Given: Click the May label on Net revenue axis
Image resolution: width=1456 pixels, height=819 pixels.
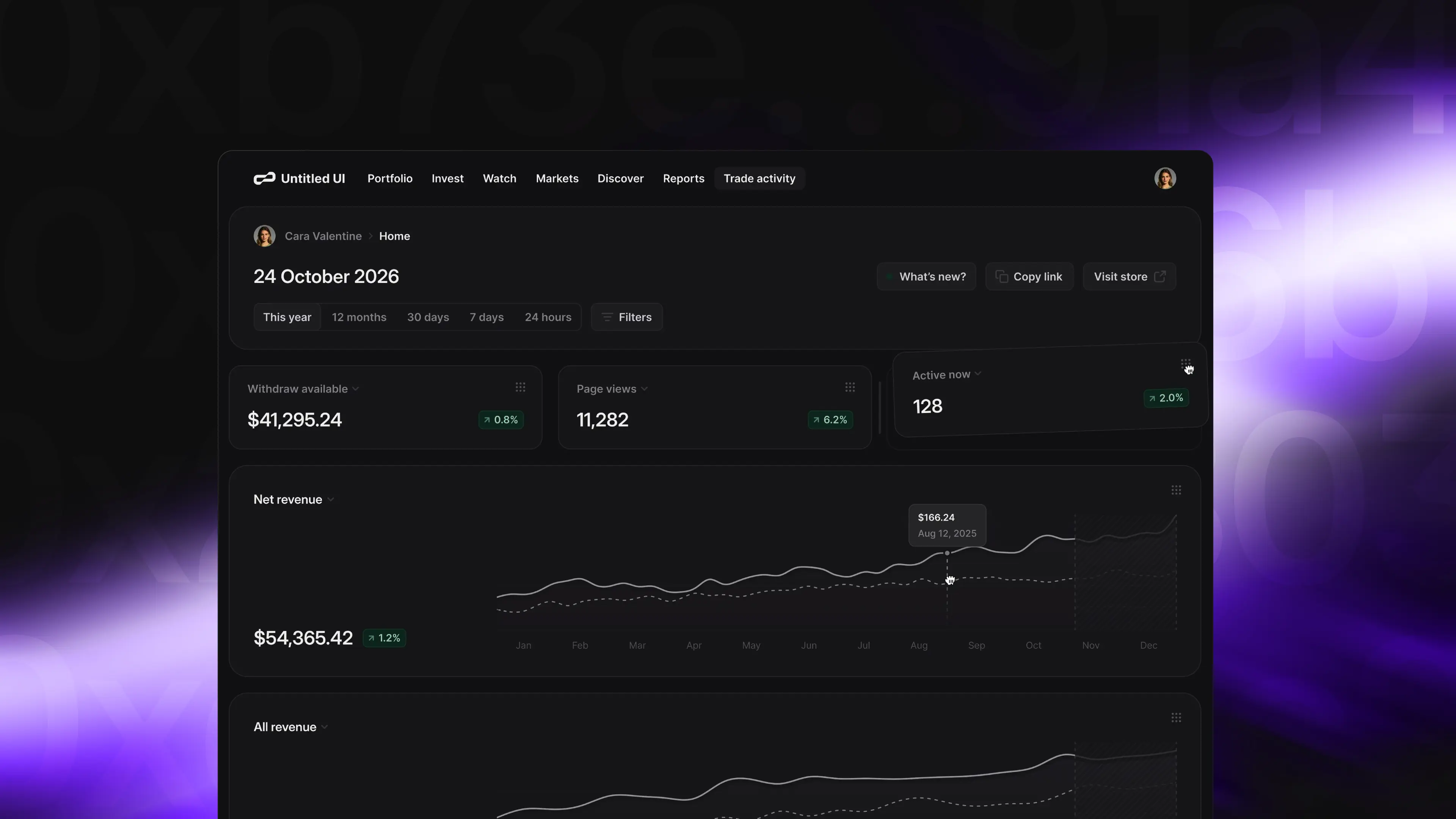Looking at the screenshot, I should [751, 645].
